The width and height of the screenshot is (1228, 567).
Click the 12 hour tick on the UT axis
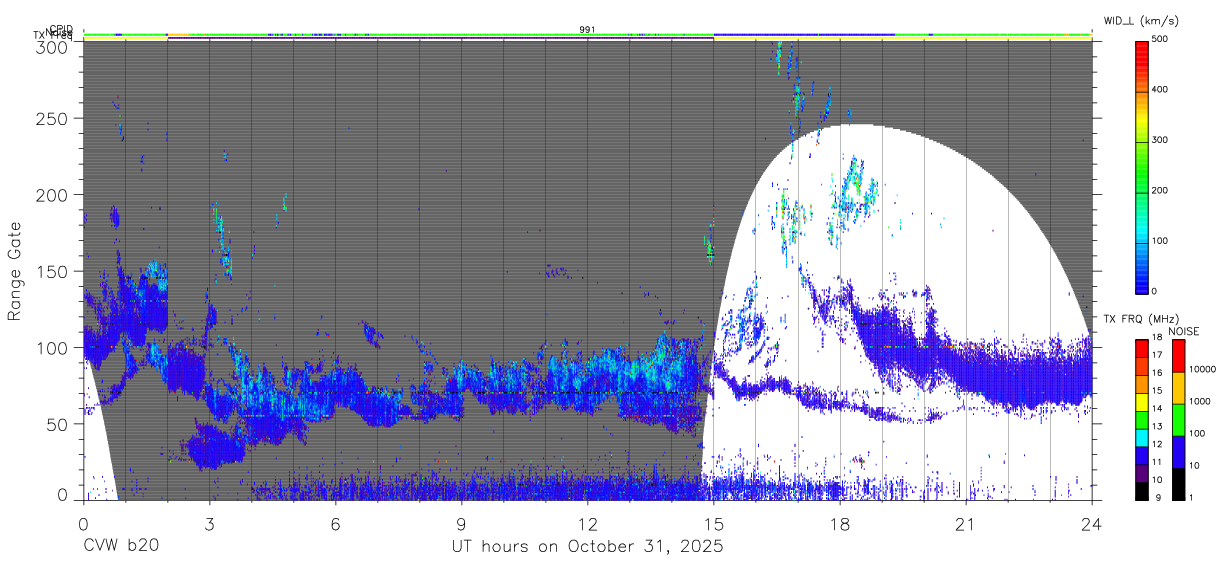(x=587, y=523)
